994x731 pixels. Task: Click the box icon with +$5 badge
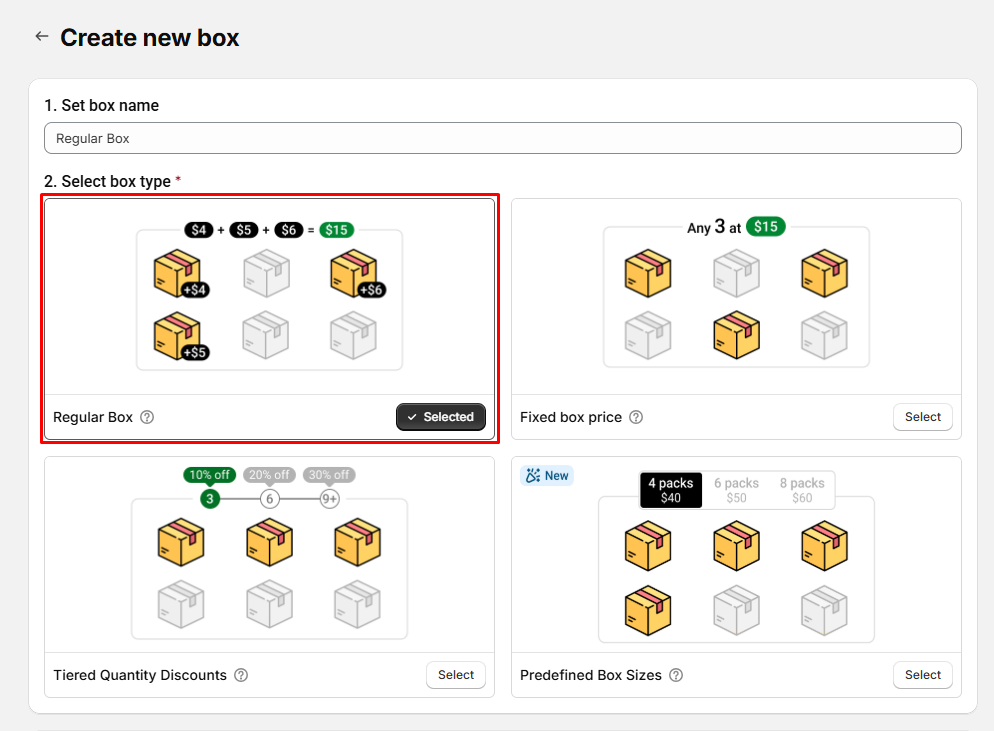177,336
